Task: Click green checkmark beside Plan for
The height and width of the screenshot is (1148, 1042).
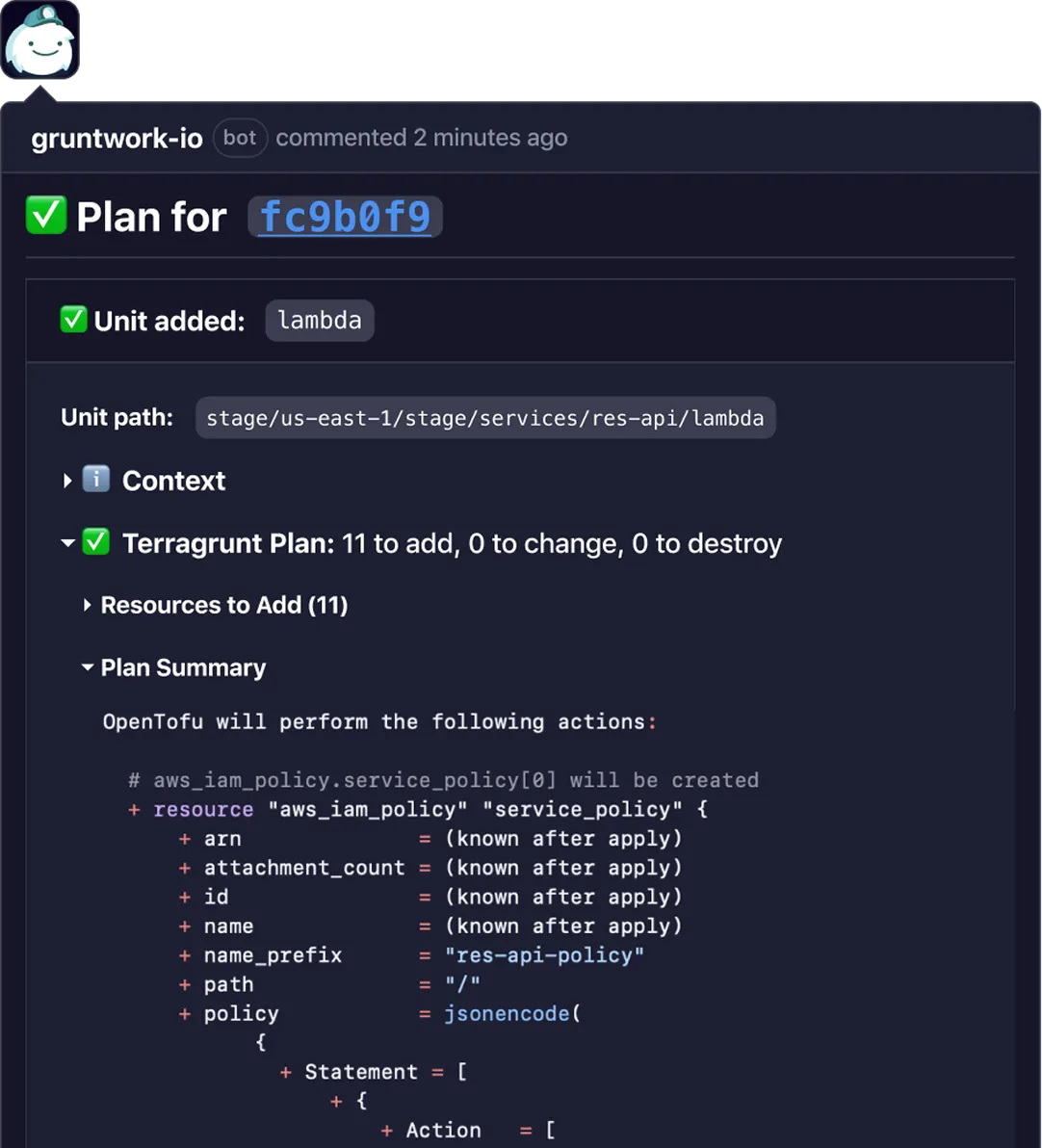Action: pos(45,216)
